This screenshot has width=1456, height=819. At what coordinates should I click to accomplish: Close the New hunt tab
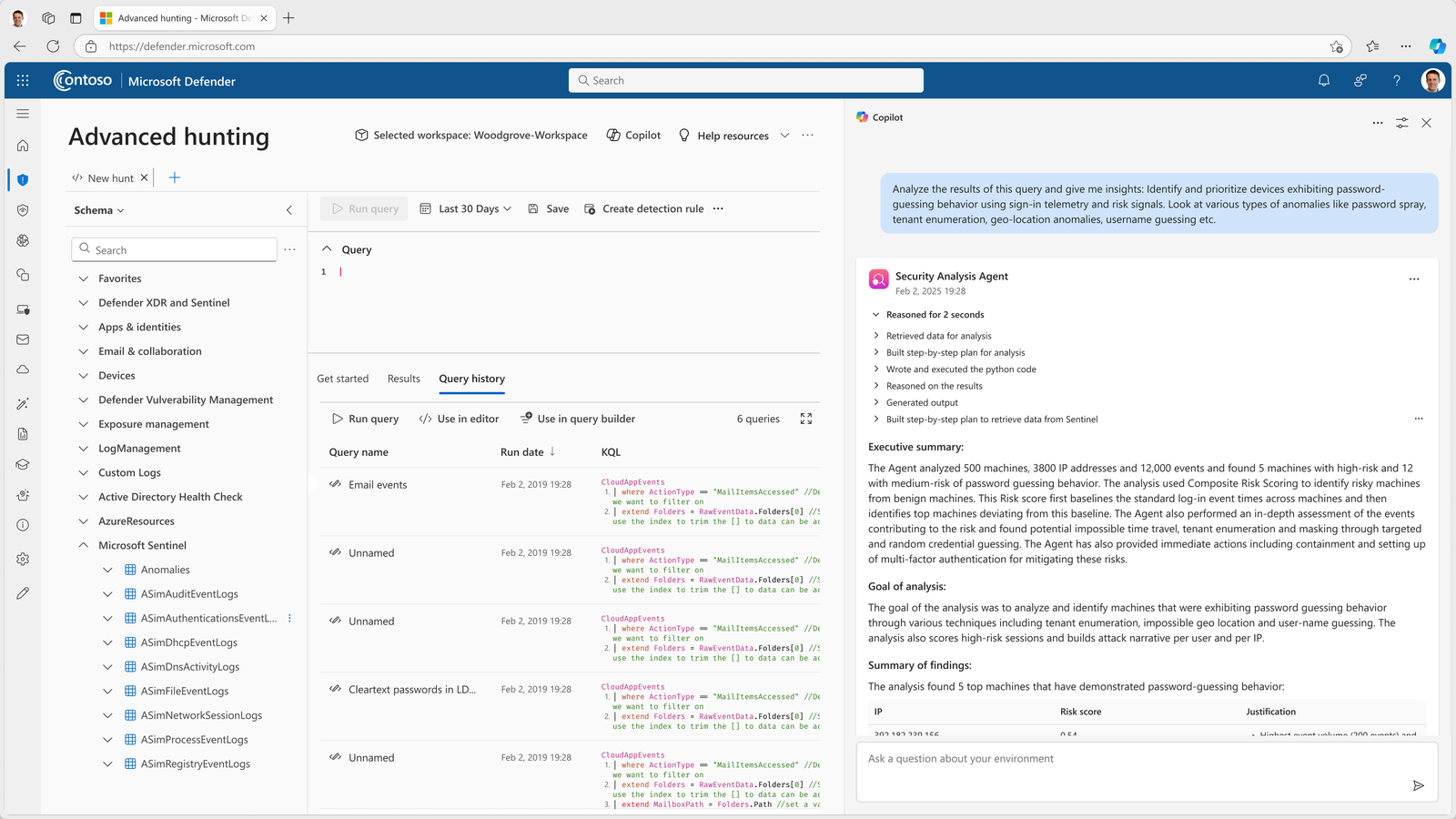pos(144,178)
